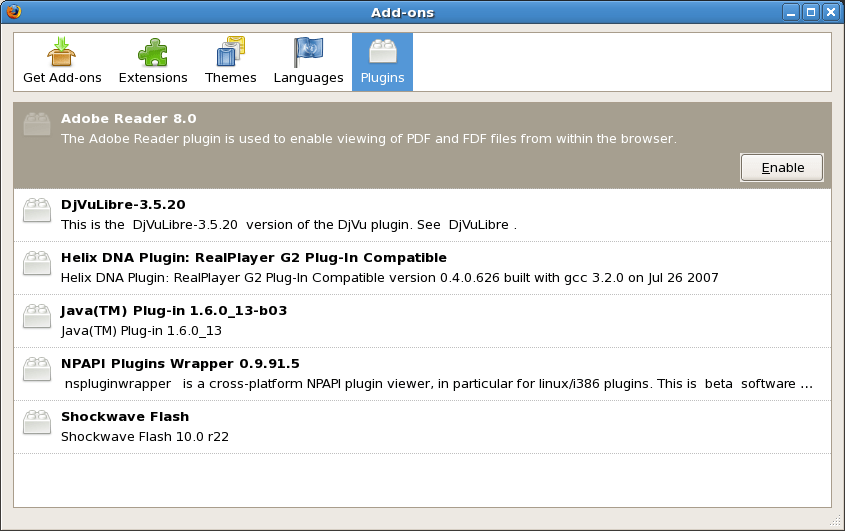Switch to the Get Add-ons tab label

62,78
